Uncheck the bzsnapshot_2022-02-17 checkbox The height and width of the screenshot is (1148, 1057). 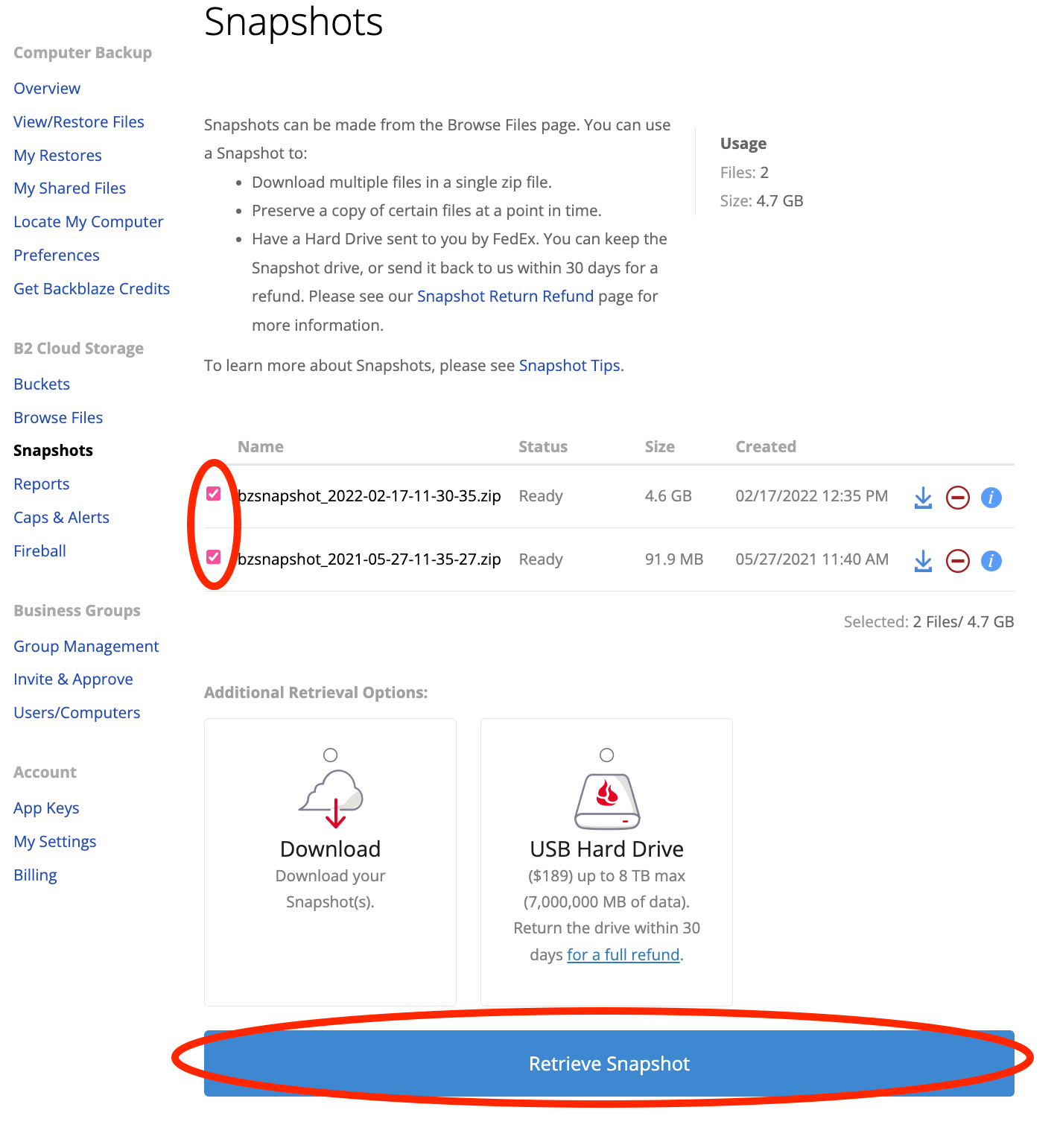pyautogui.click(x=214, y=494)
